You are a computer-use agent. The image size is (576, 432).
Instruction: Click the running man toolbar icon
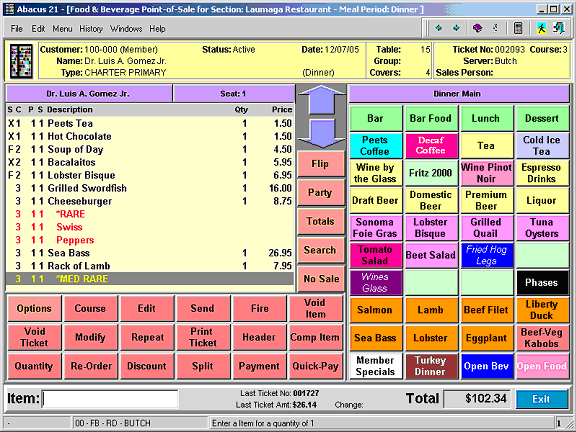click(541, 28)
